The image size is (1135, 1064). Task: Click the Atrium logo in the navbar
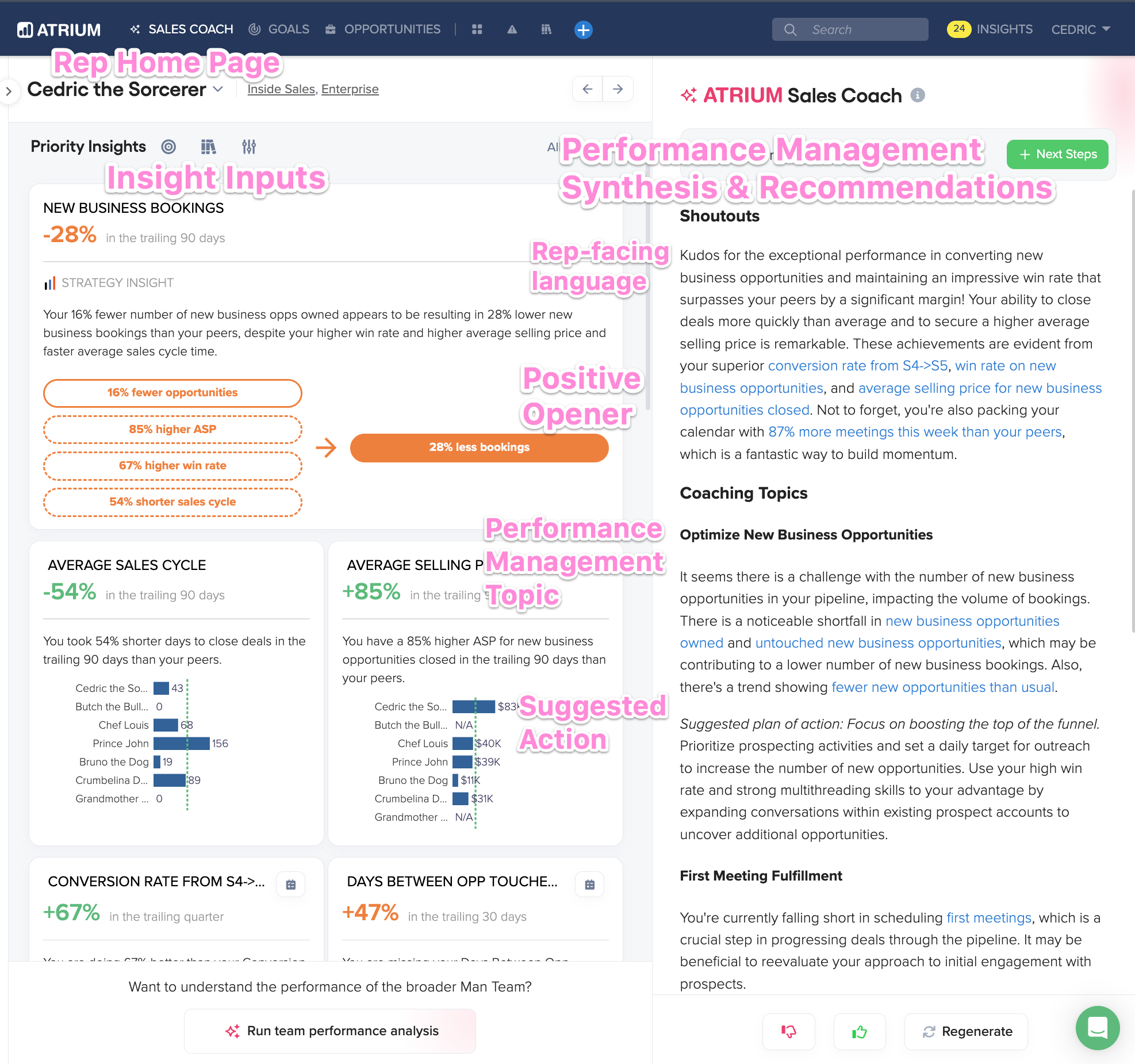59,30
